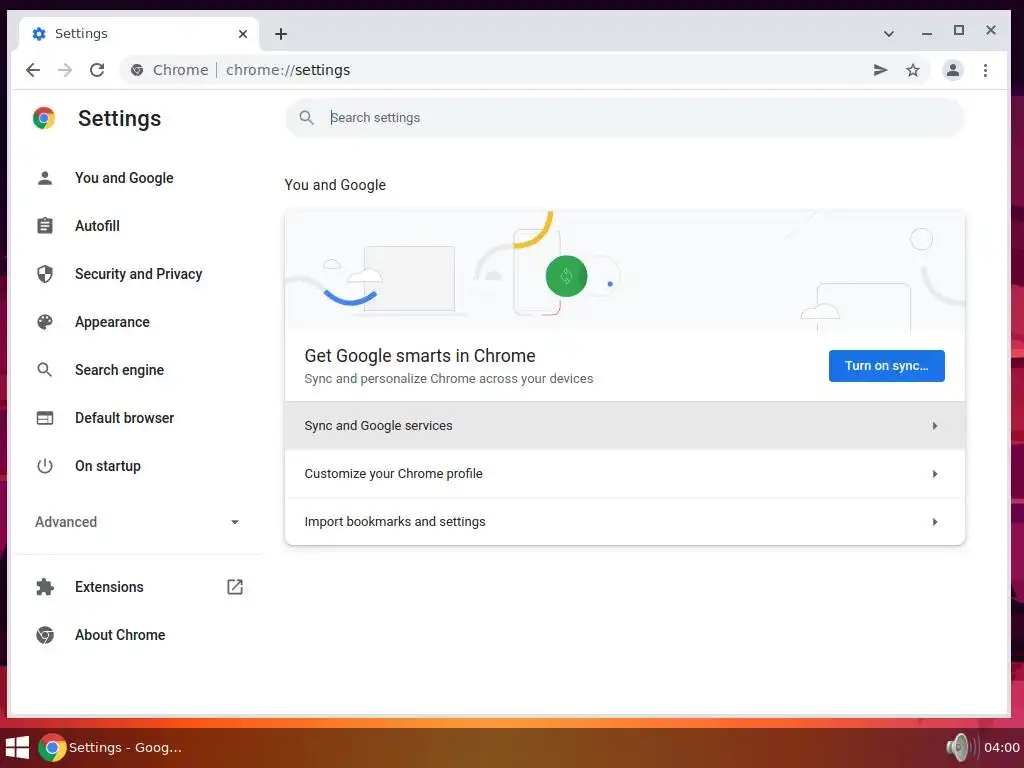Open Import bookmarks and settings
Image resolution: width=1024 pixels, height=768 pixels.
coord(625,521)
